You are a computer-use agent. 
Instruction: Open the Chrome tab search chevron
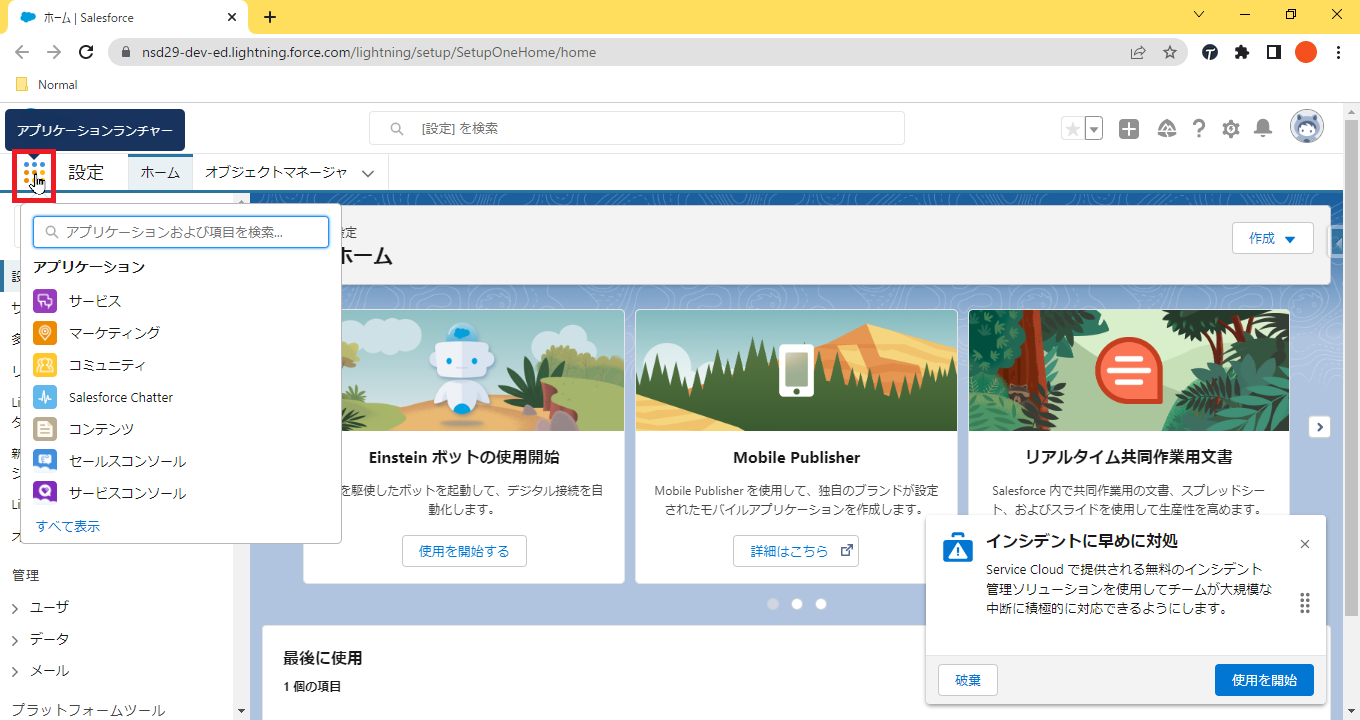[x=1199, y=14]
